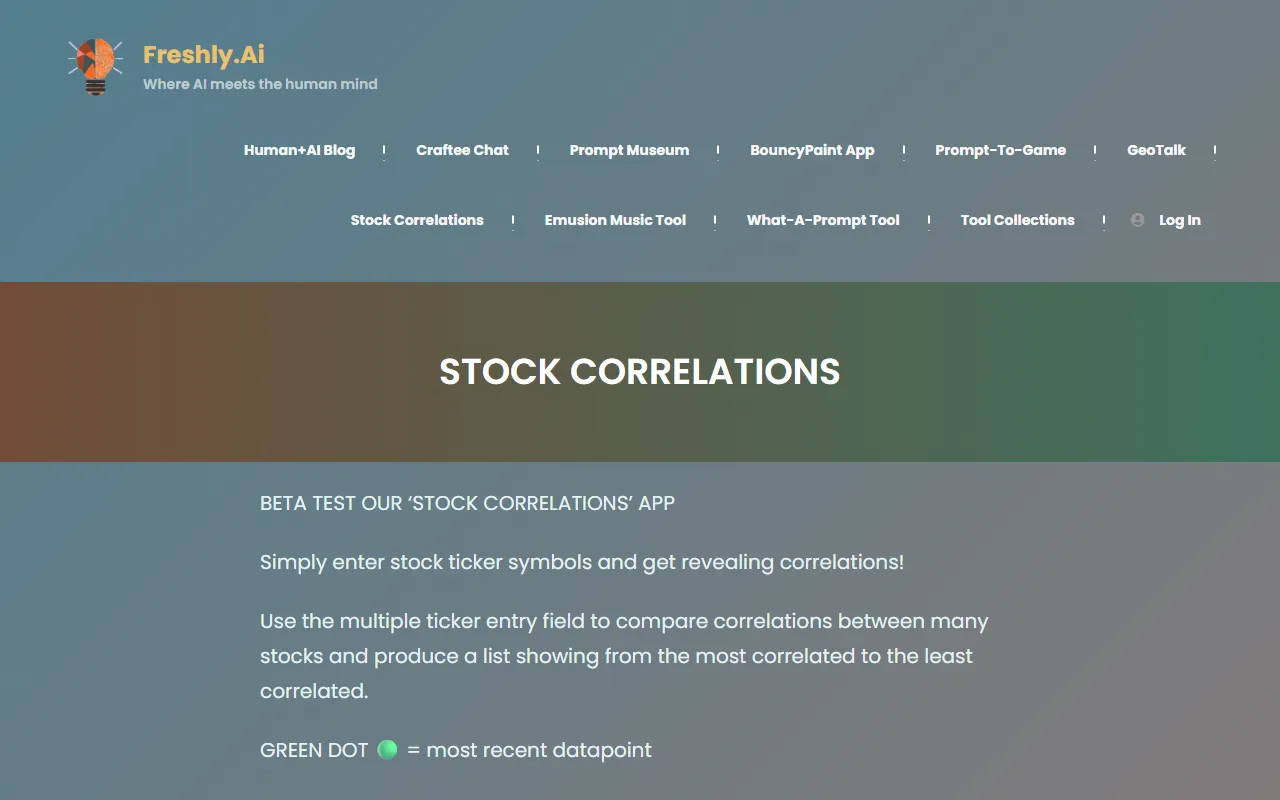Click the "BETA TEST OUR 'STOCK CORRELATIONS' APP" line
Image resolution: width=1280 pixels, height=800 pixels.
(x=467, y=503)
